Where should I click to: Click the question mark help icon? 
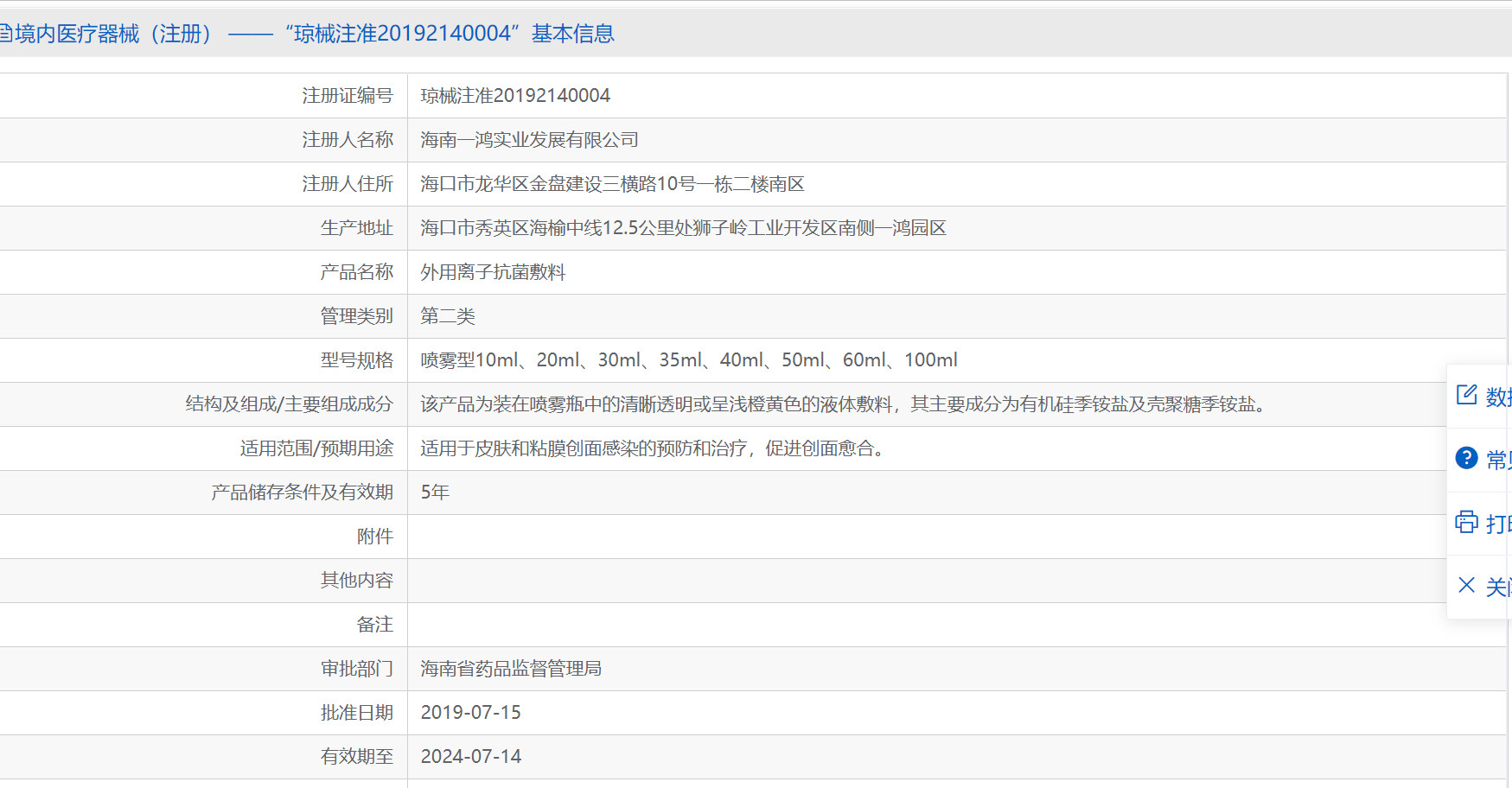coord(1466,458)
